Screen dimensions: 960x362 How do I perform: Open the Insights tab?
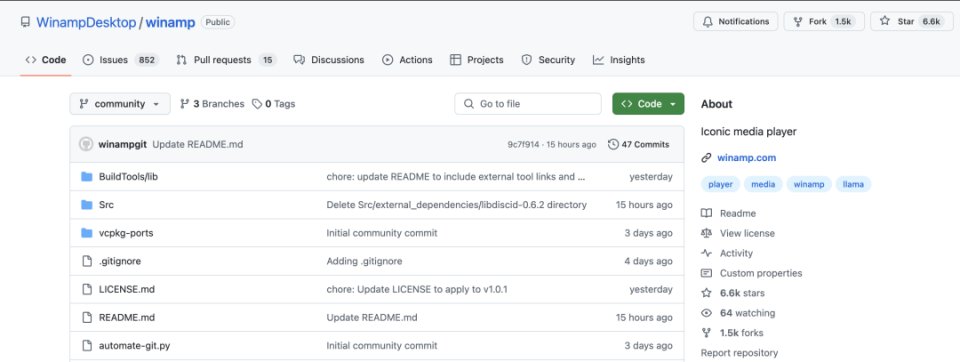pyautogui.click(x=618, y=60)
